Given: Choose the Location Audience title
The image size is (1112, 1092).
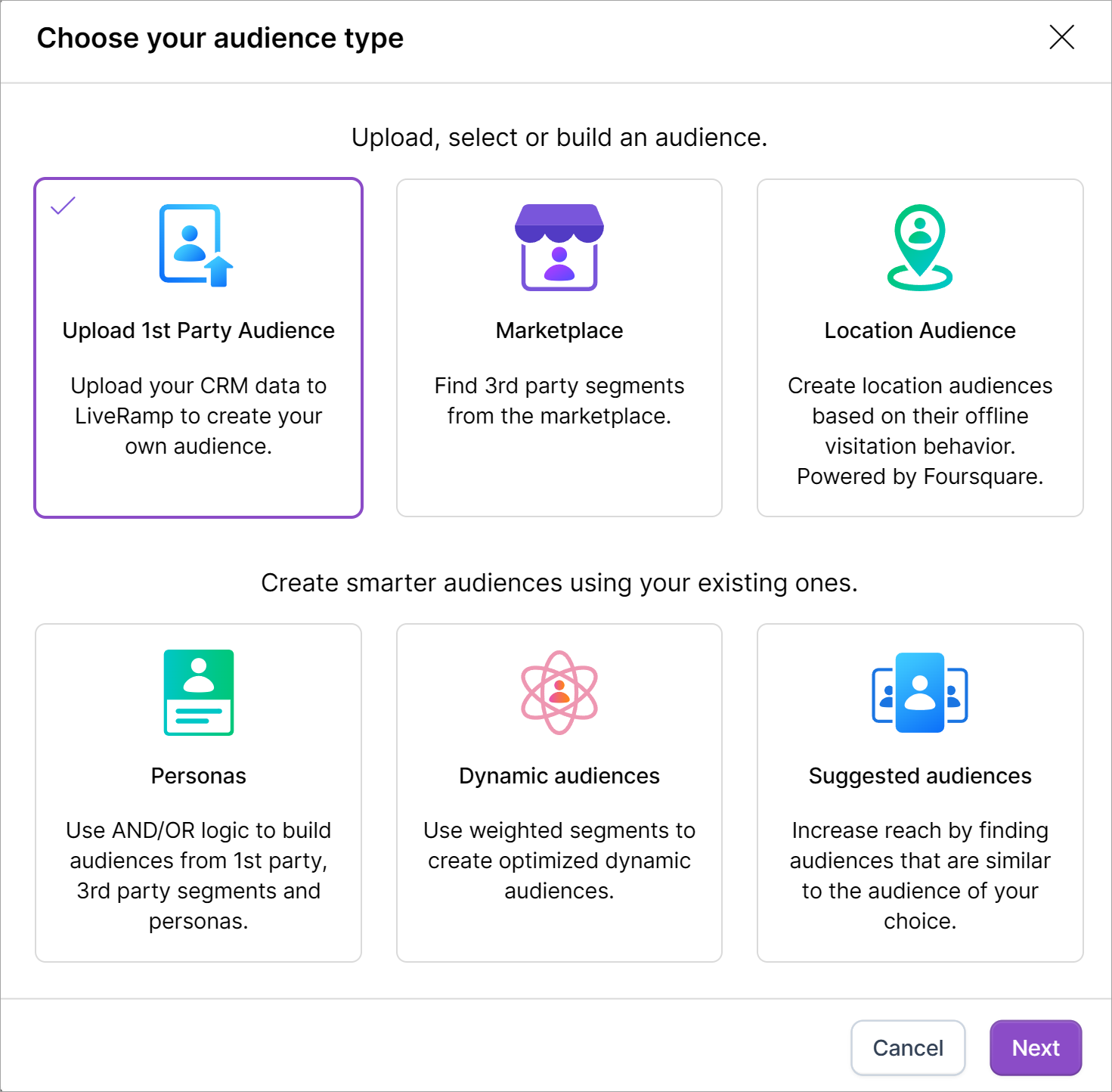Looking at the screenshot, I should (x=919, y=330).
